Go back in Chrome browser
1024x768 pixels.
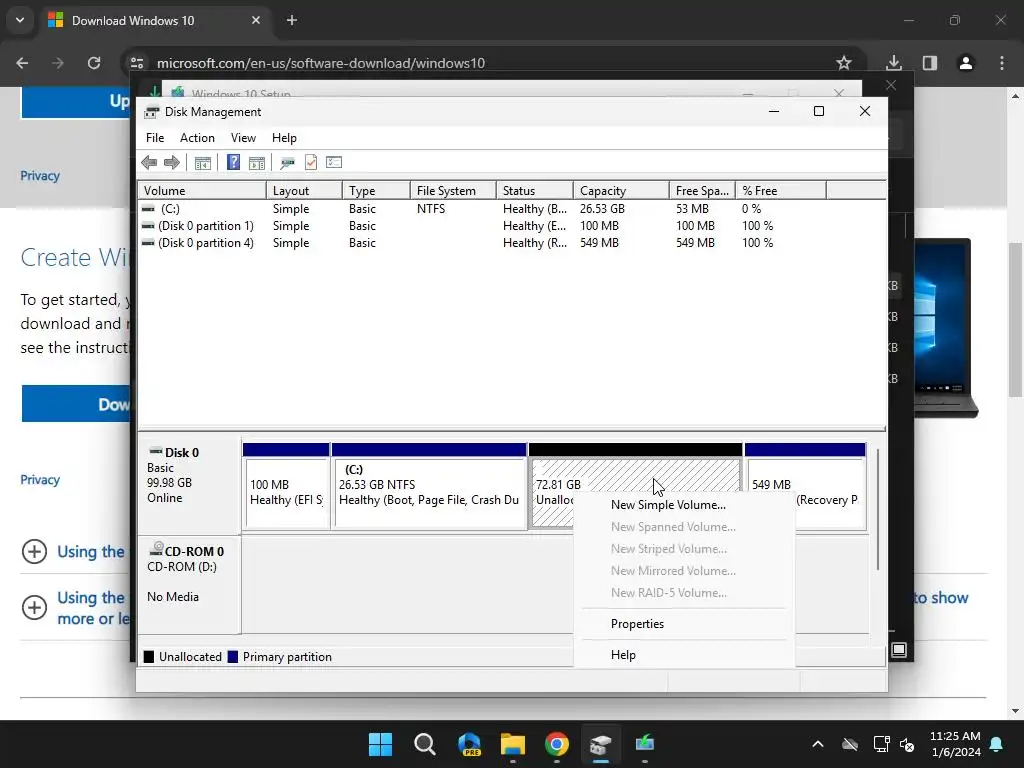coord(22,63)
